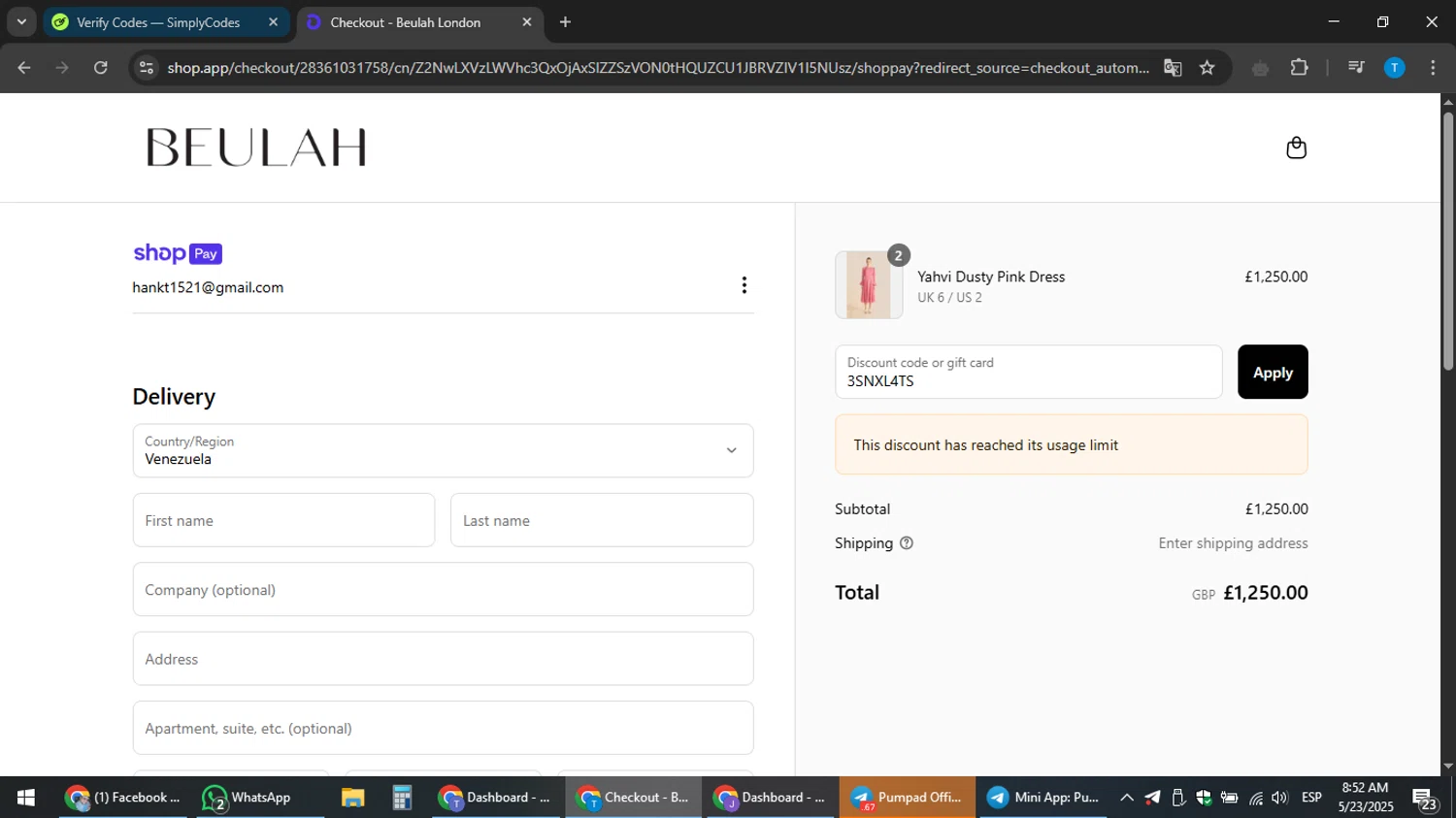Open Calculator from the taskbar

click(402, 798)
